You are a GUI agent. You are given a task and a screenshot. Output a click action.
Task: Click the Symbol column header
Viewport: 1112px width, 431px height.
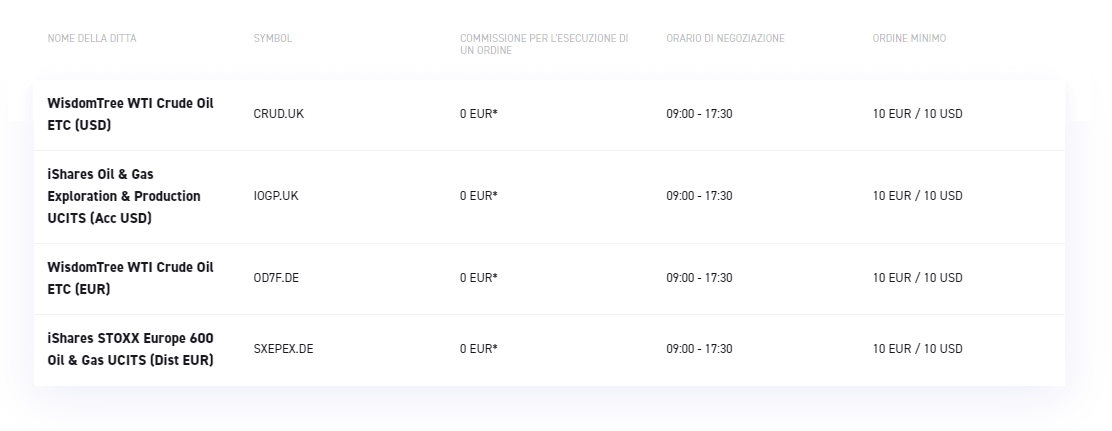[273, 38]
